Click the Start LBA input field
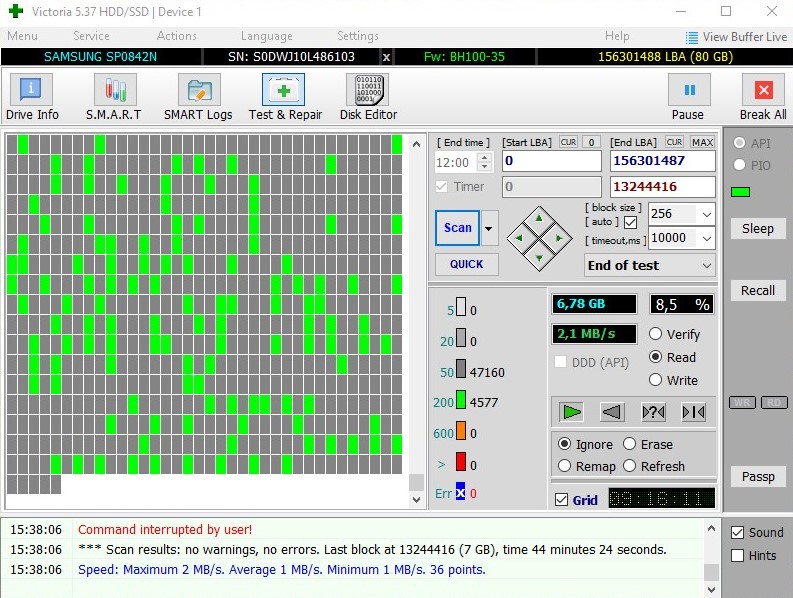The width and height of the screenshot is (793, 598). pos(551,161)
